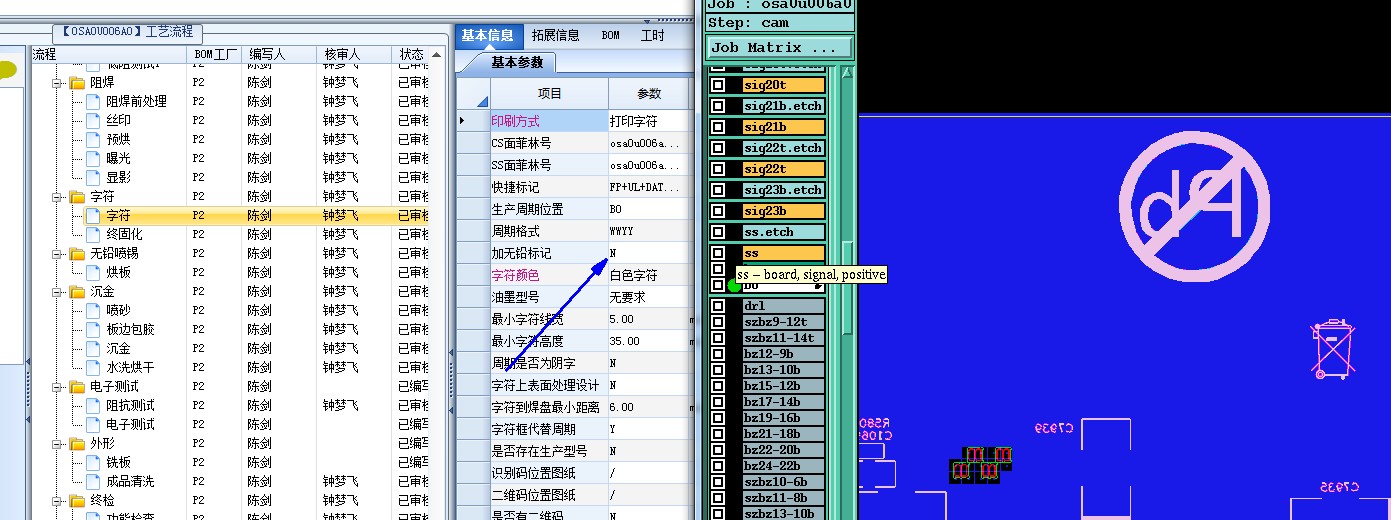Toggle the sig21b.etch layer checkbox
Screen dimensions: 1391x520
tap(718, 106)
